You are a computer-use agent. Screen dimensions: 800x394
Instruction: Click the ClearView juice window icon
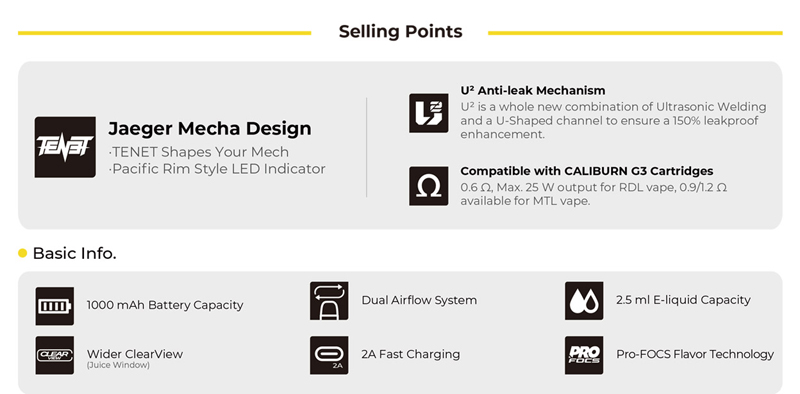(55, 355)
